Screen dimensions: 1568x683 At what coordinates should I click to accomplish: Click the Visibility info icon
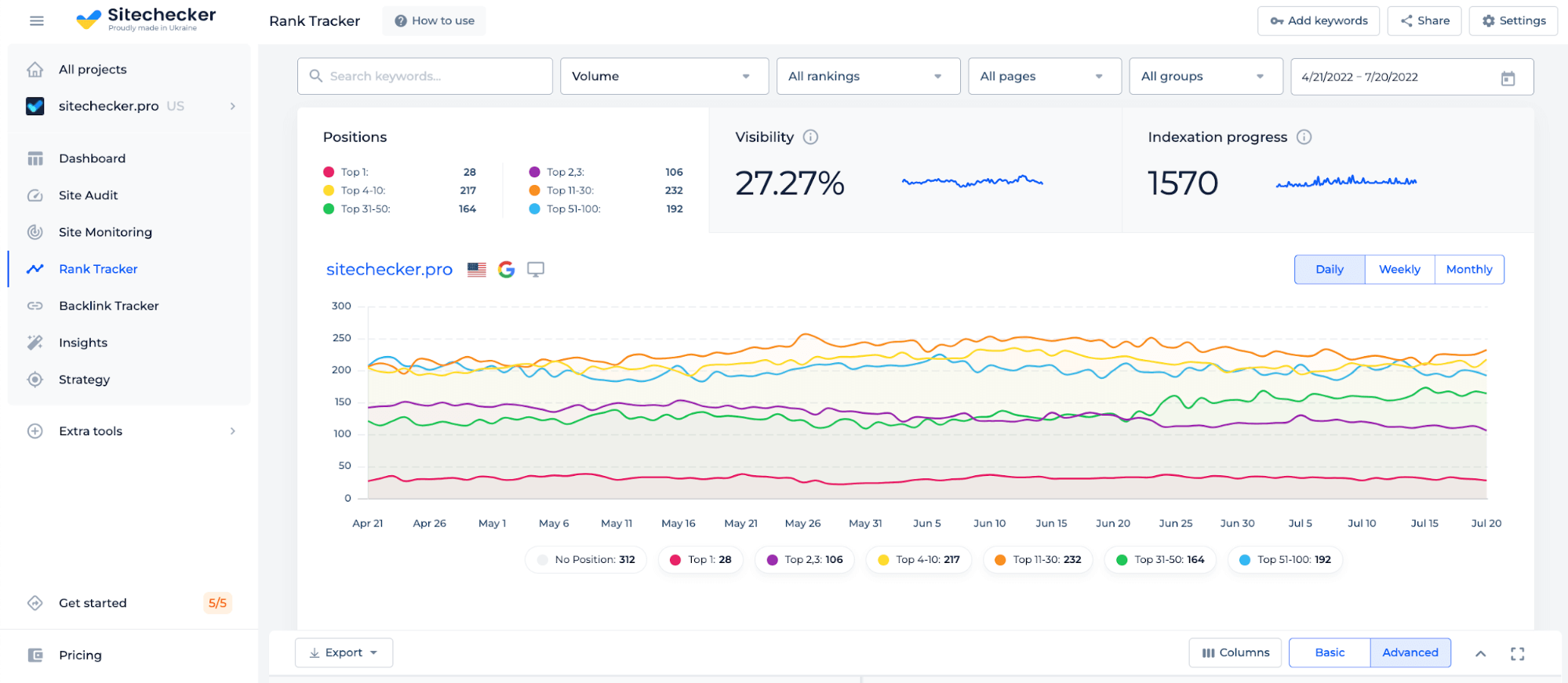click(x=811, y=137)
